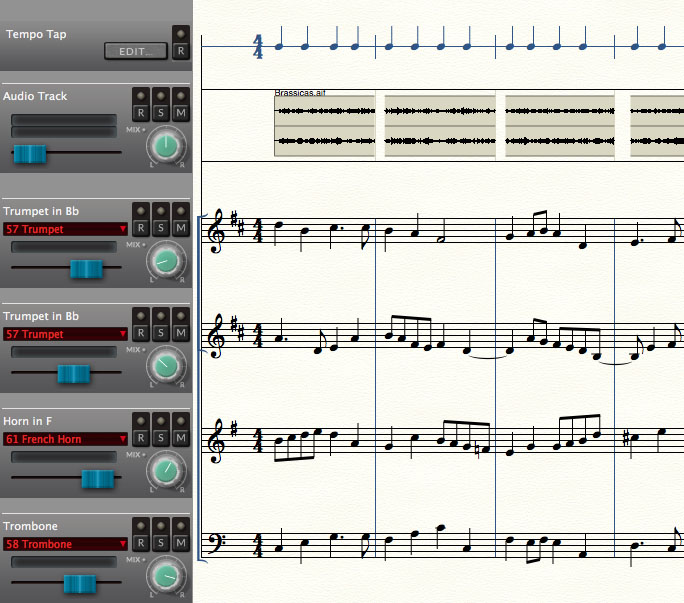This screenshot has width=684, height=603.
Task: Click the Trombone pan knob
Action: 167,575
